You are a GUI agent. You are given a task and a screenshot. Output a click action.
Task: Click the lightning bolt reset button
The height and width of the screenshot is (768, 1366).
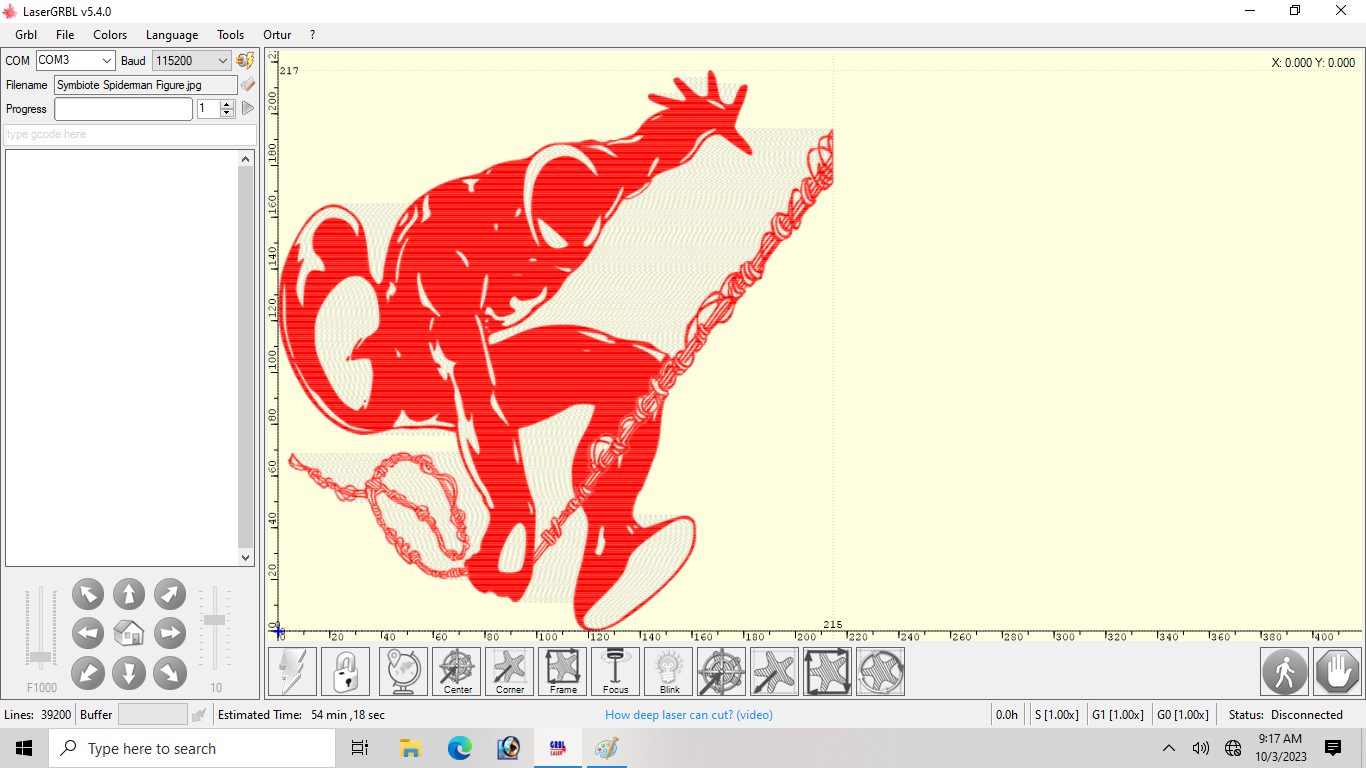pyautogui.click(x=293, y=671)
